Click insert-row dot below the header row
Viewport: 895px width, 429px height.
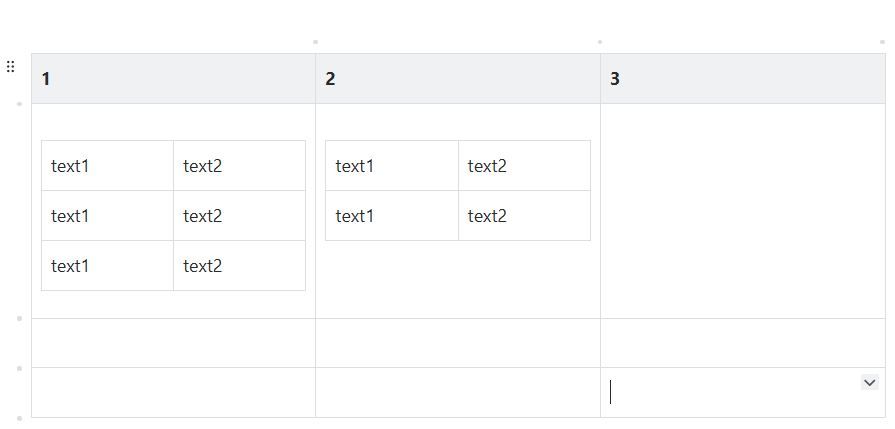(x=20, y=104)
